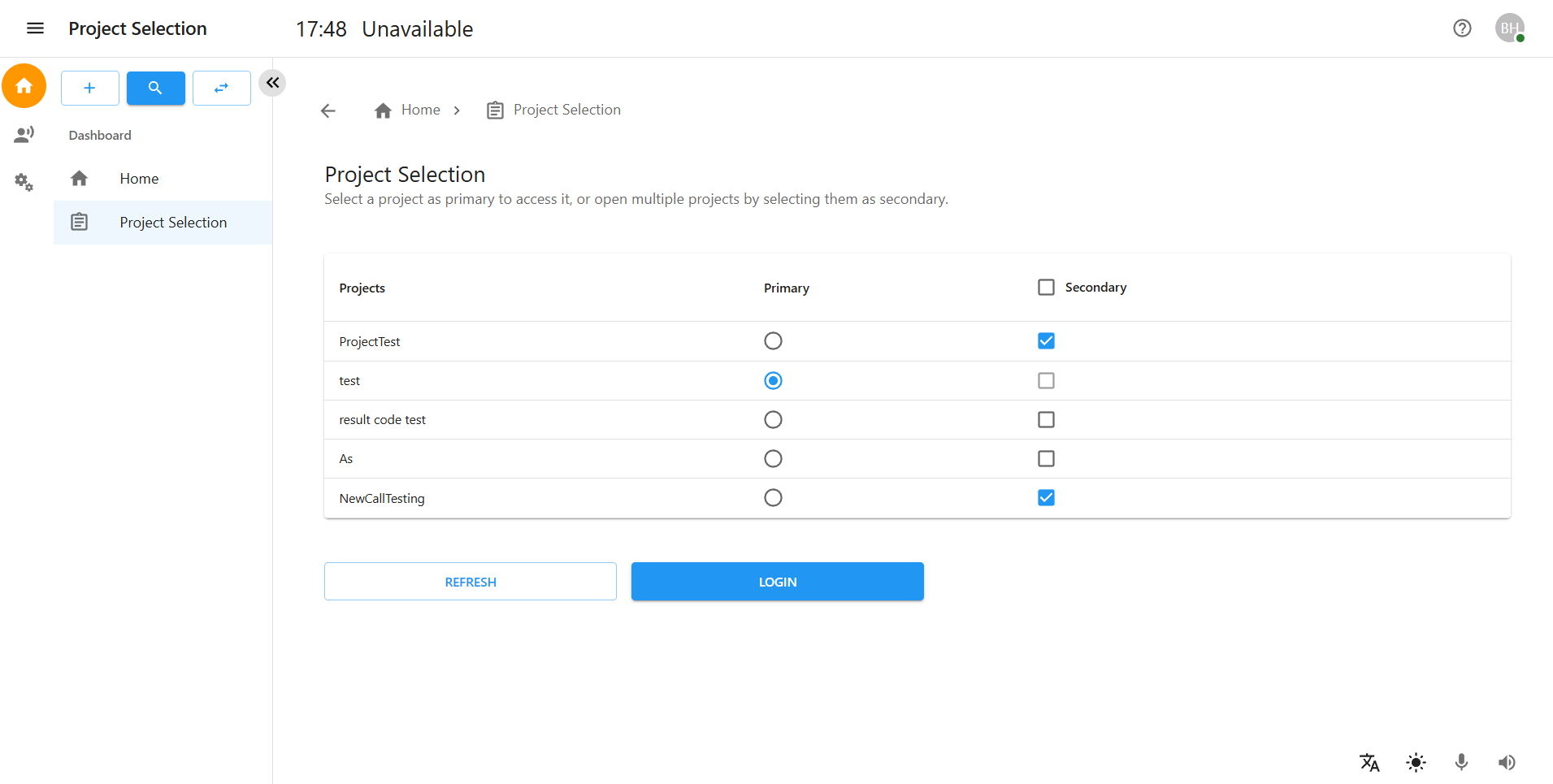This screenshot has width=1553, height=784.
Task: Click the microphone icon
Action: [x=1461, y=762]
